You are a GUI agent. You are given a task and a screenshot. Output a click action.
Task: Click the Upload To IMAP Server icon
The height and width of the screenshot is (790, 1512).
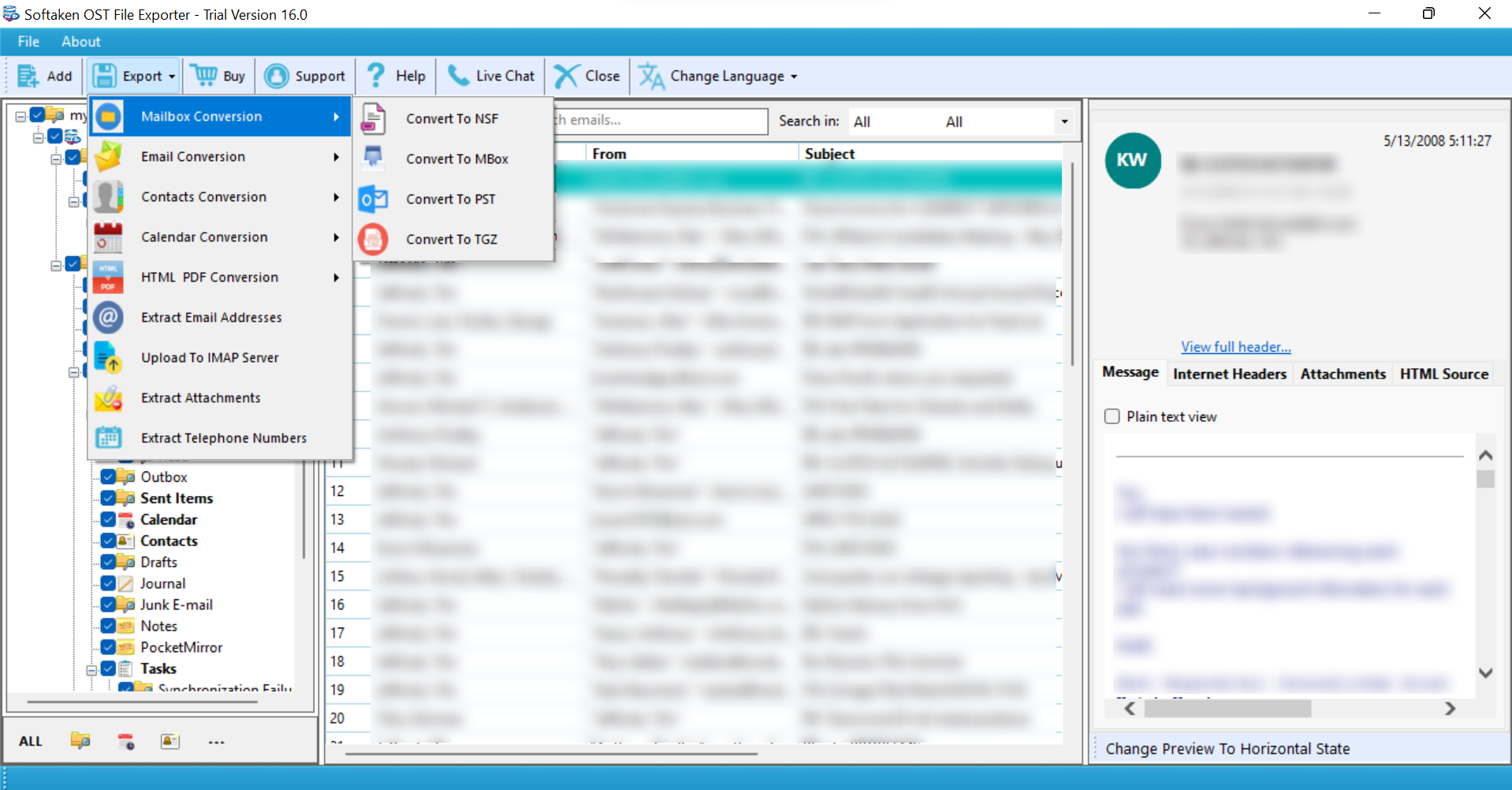coord(108,357)
